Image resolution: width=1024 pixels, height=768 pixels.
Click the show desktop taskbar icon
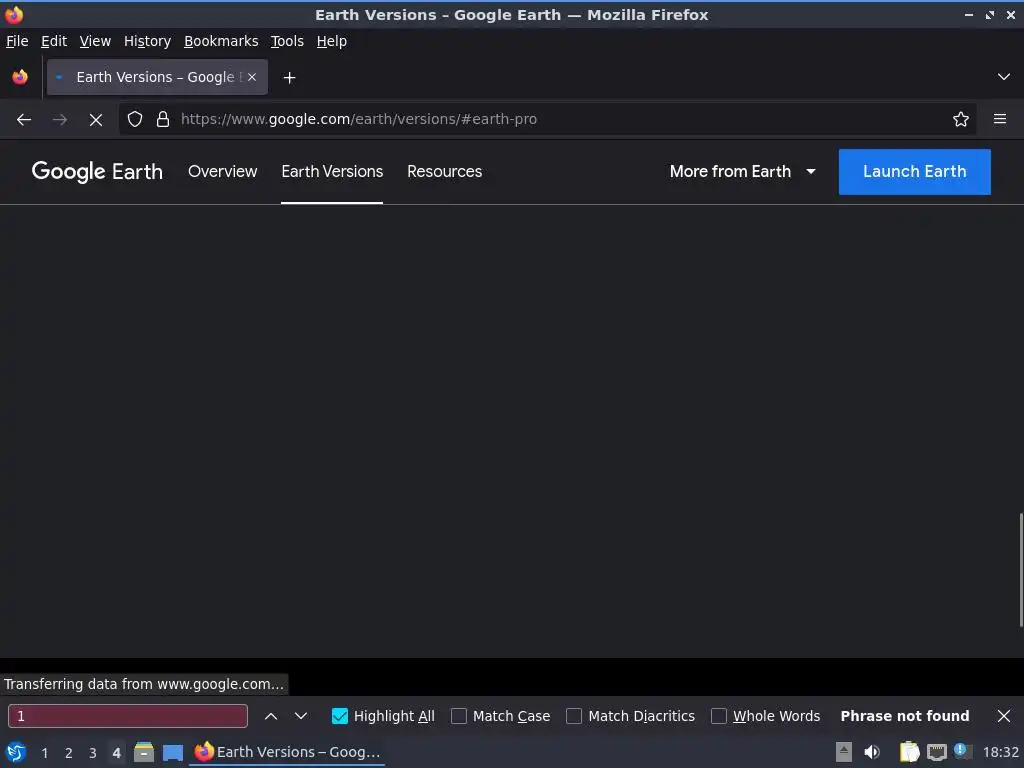(x=173, y=752)
